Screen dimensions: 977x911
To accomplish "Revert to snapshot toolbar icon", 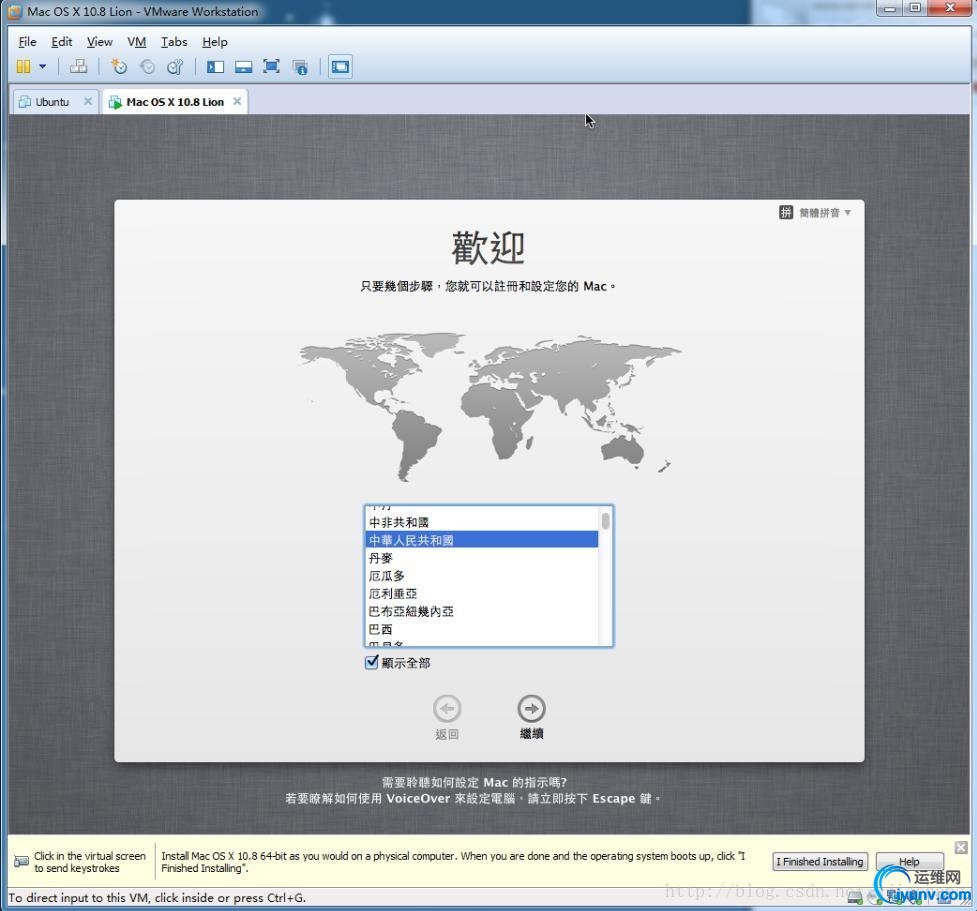I will tap(147, 67).
